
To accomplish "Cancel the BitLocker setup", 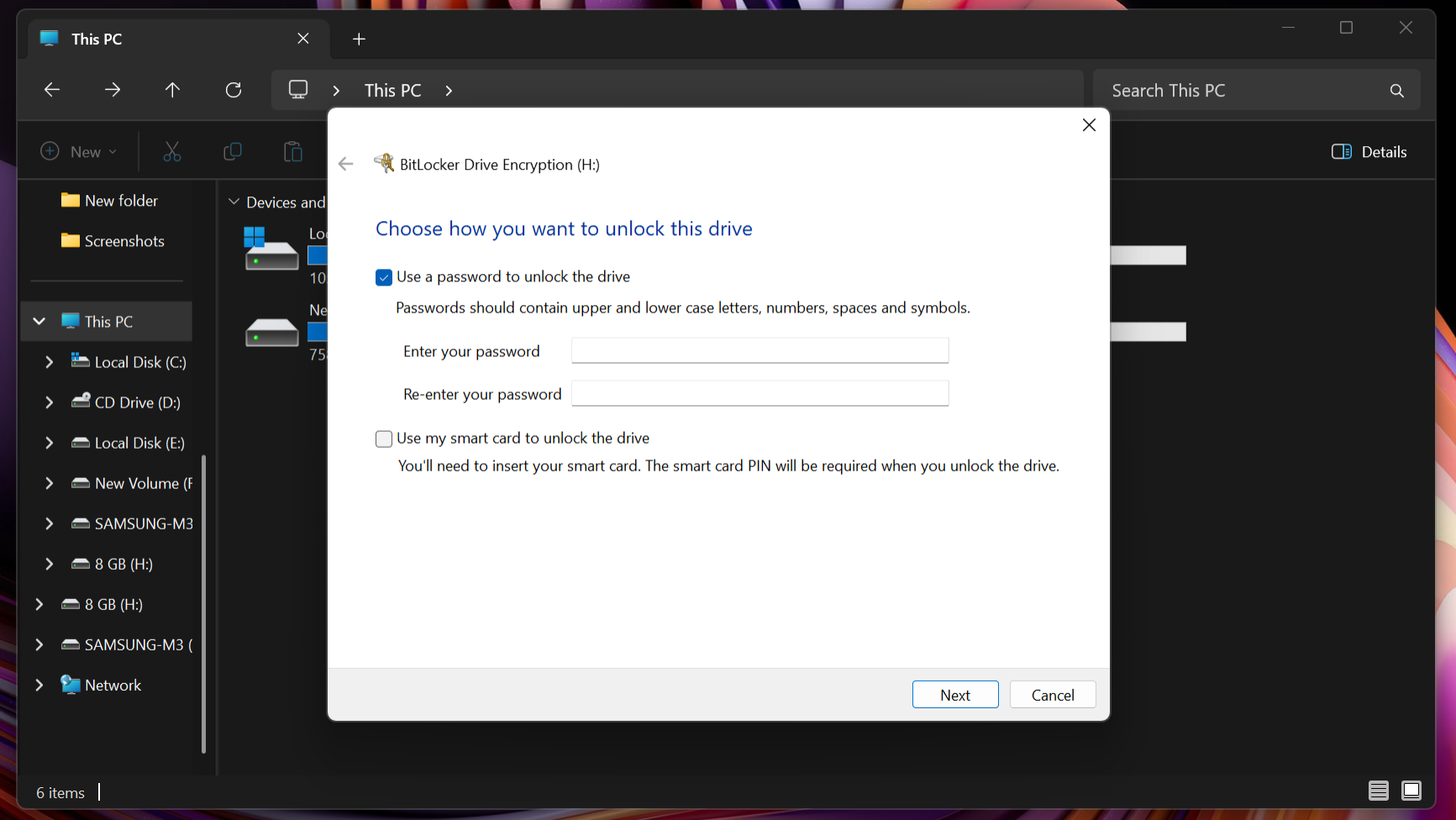I will [x=1052, y=694].
